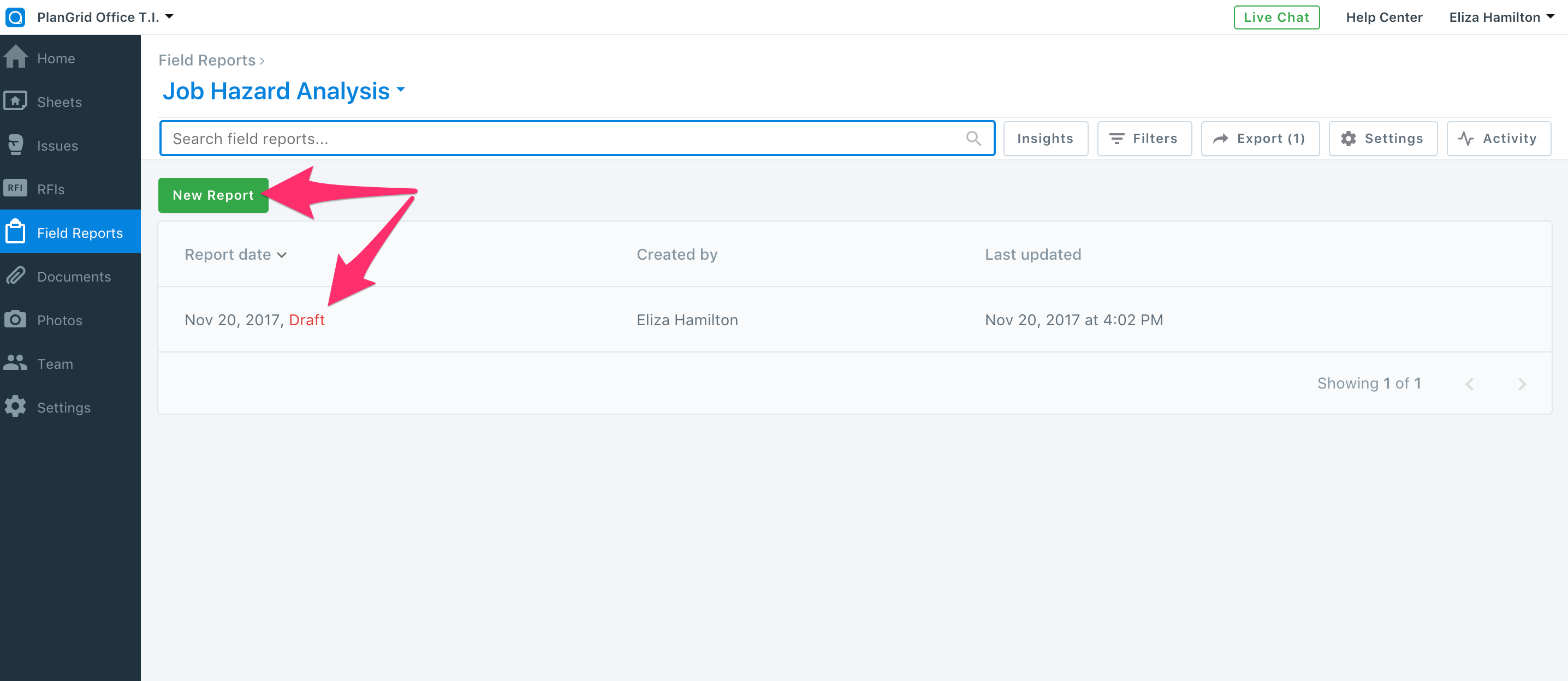Go to previous page arrow
Image resolution: width=1568 pixels, height=681 pixels.
(x=1469, y=384)
